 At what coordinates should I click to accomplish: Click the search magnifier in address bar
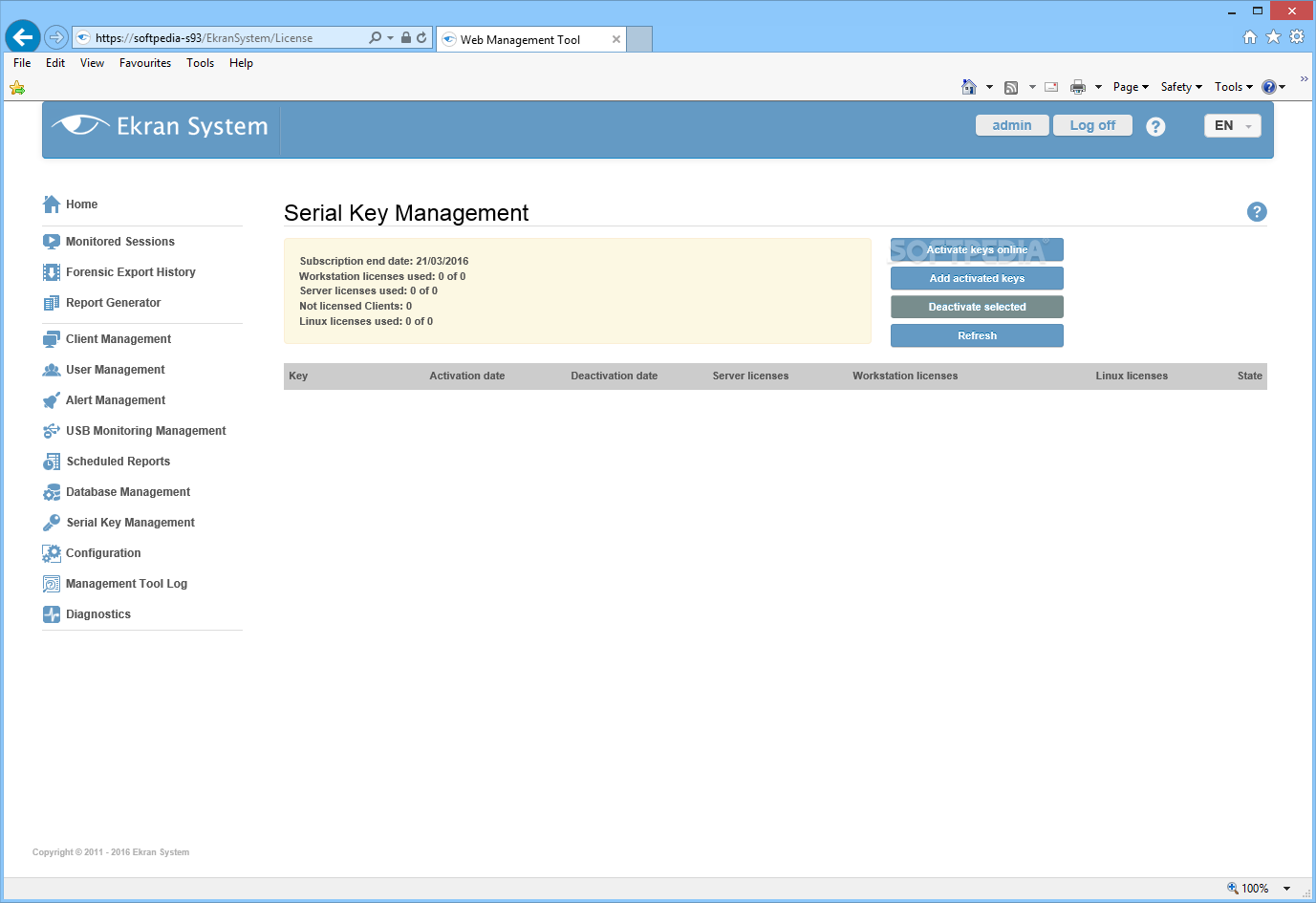(x=375, y=38)
